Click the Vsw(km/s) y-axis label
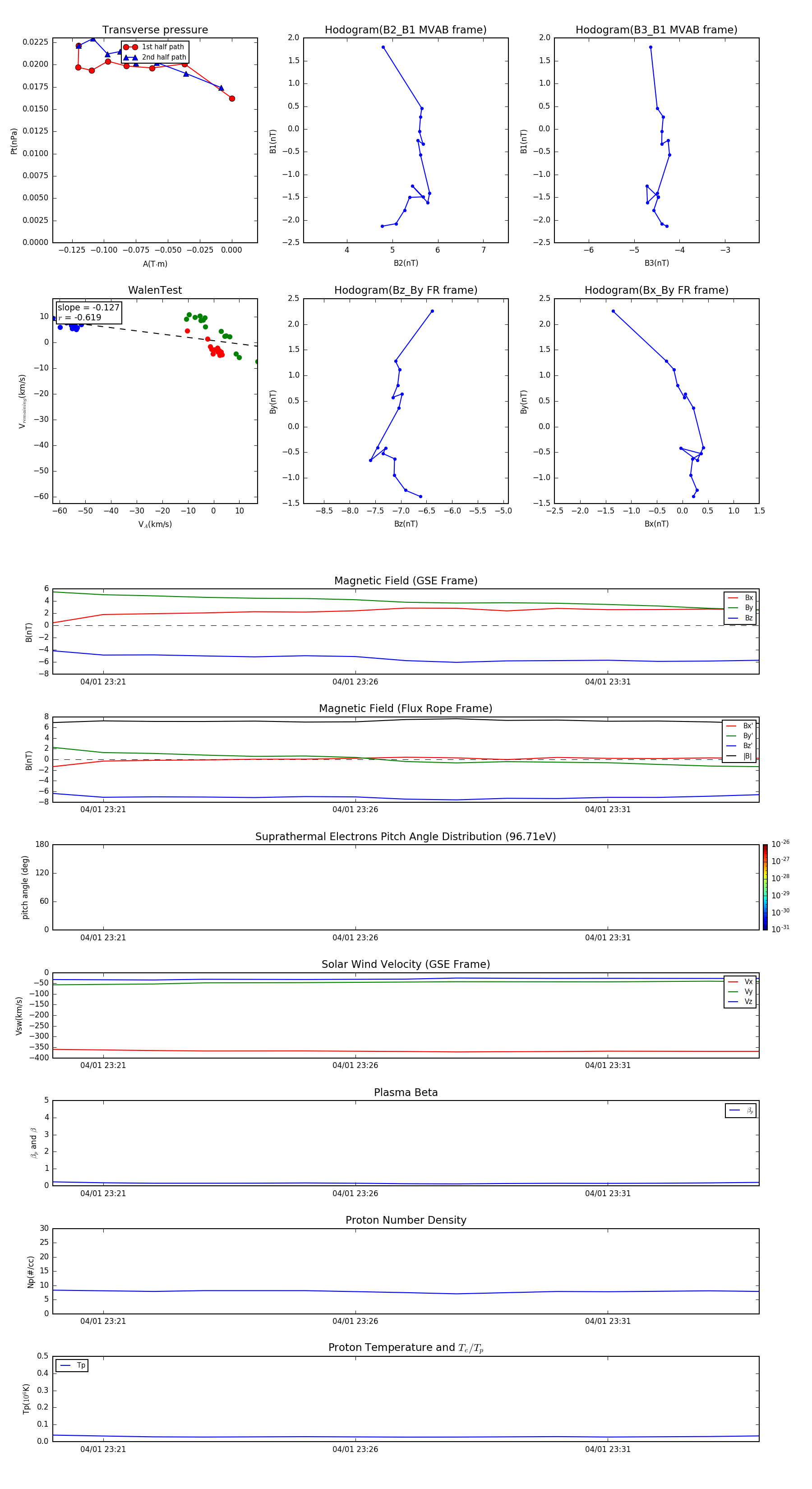This screenshot has height=1489, width=812. [18, 1016]
